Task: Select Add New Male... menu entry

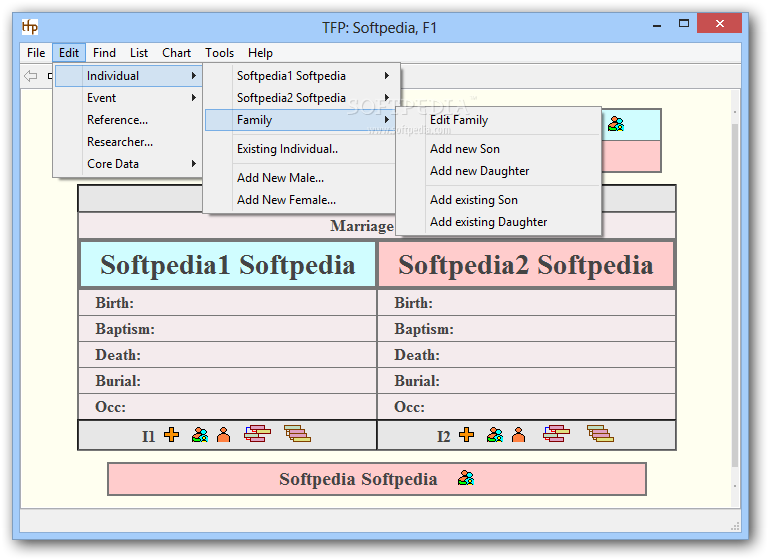Action: (x=300, y=178)
